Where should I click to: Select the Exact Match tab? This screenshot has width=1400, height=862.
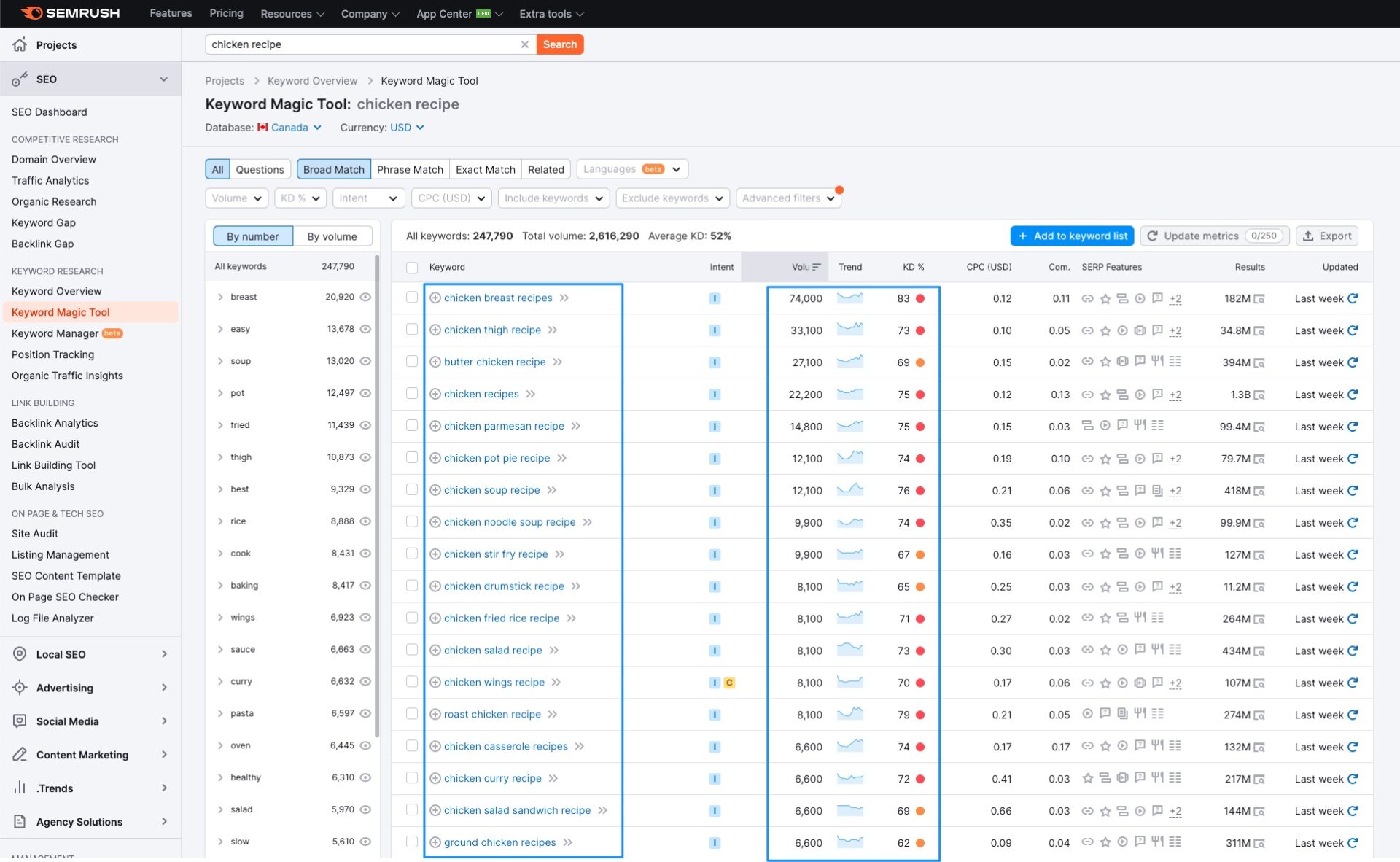[486, 169]
